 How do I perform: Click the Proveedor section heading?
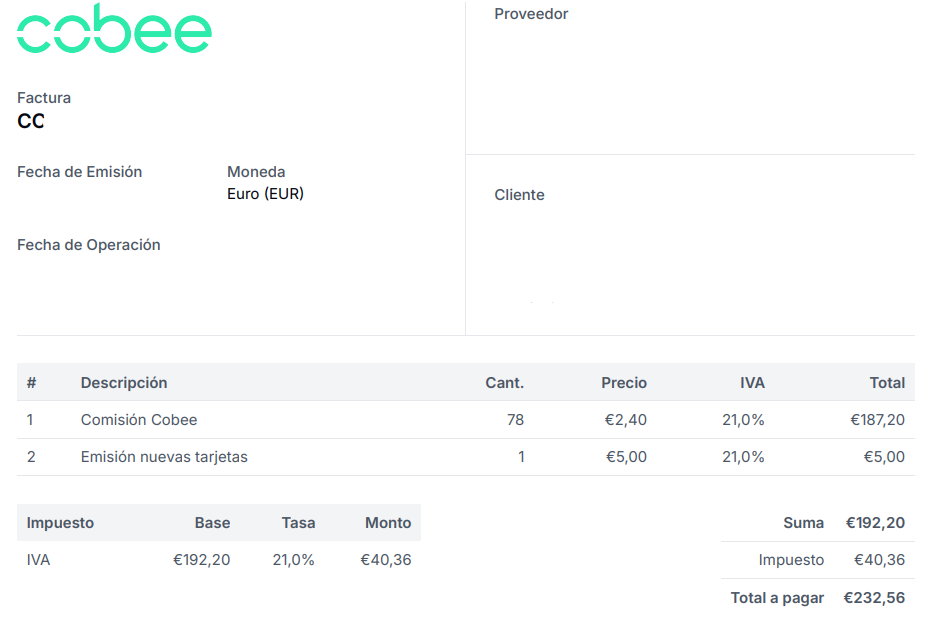click(x=531, y=14)
